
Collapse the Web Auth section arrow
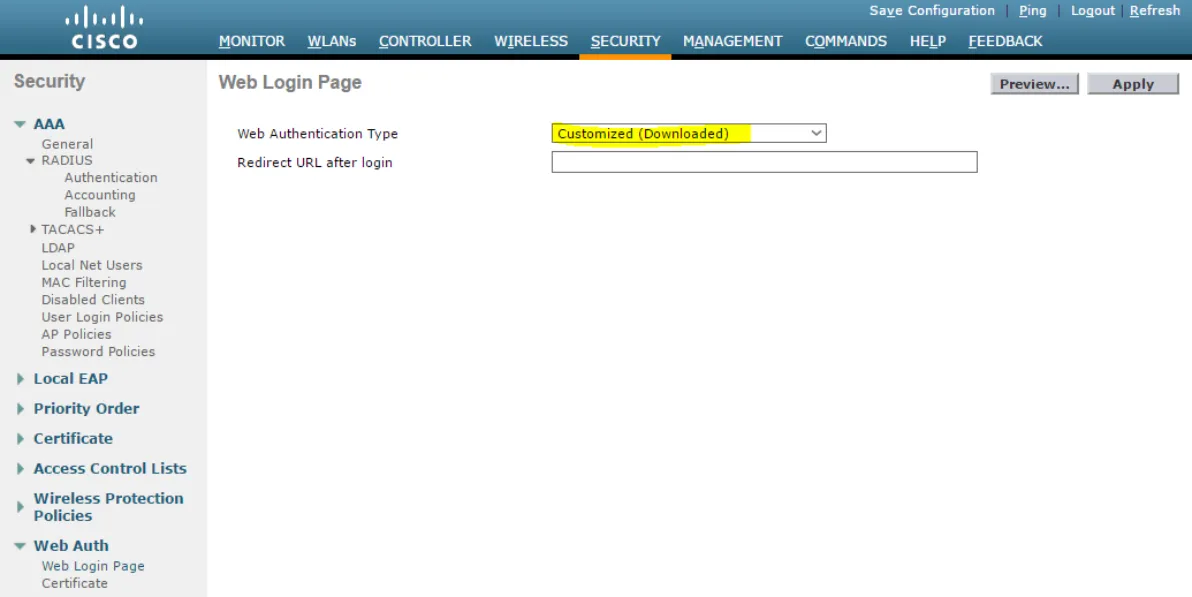coord(20,546)
